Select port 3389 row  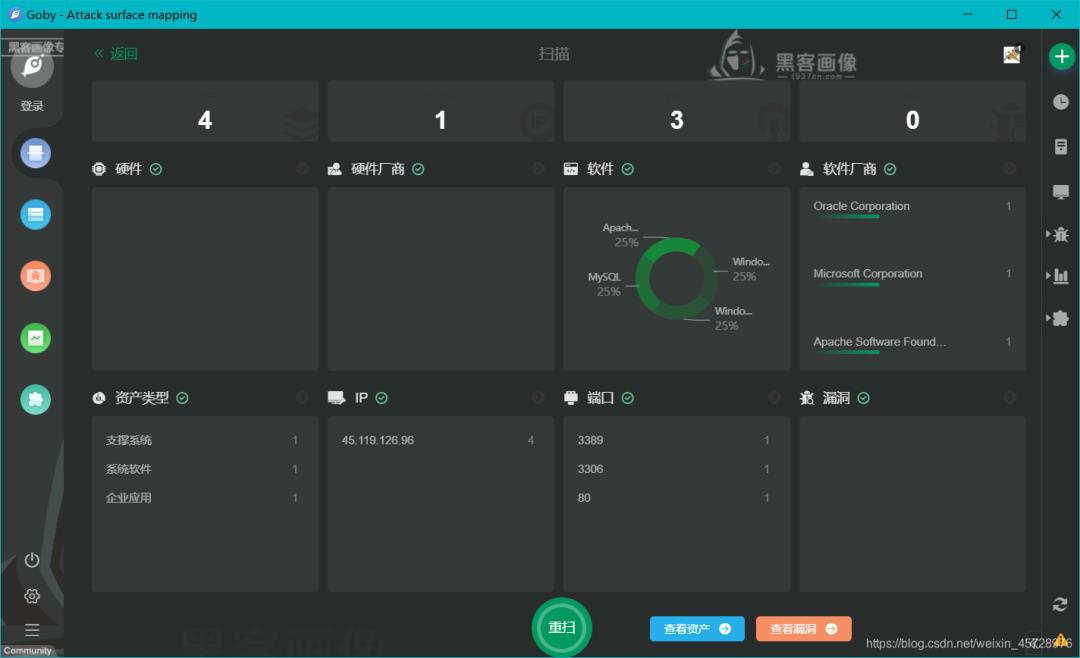(676, 440)
